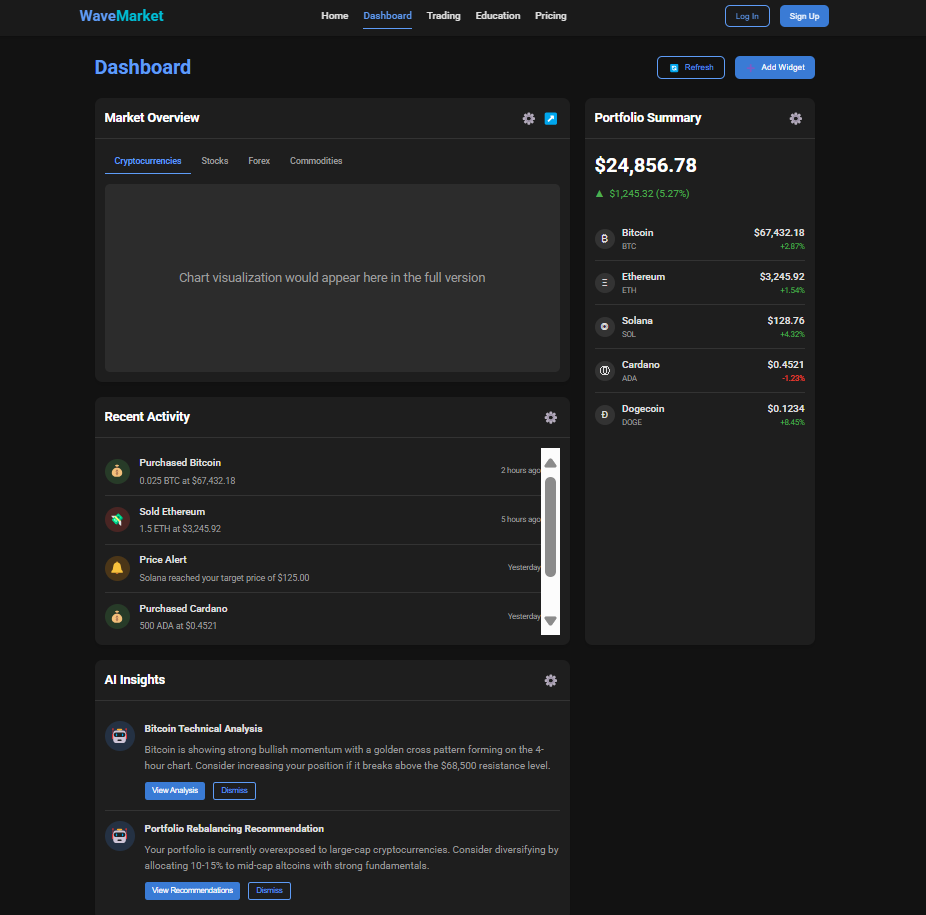Click the Purchased Bitcoin money bag icon
The width and height of the screenshot is (926, 915).
coord(117,471)
